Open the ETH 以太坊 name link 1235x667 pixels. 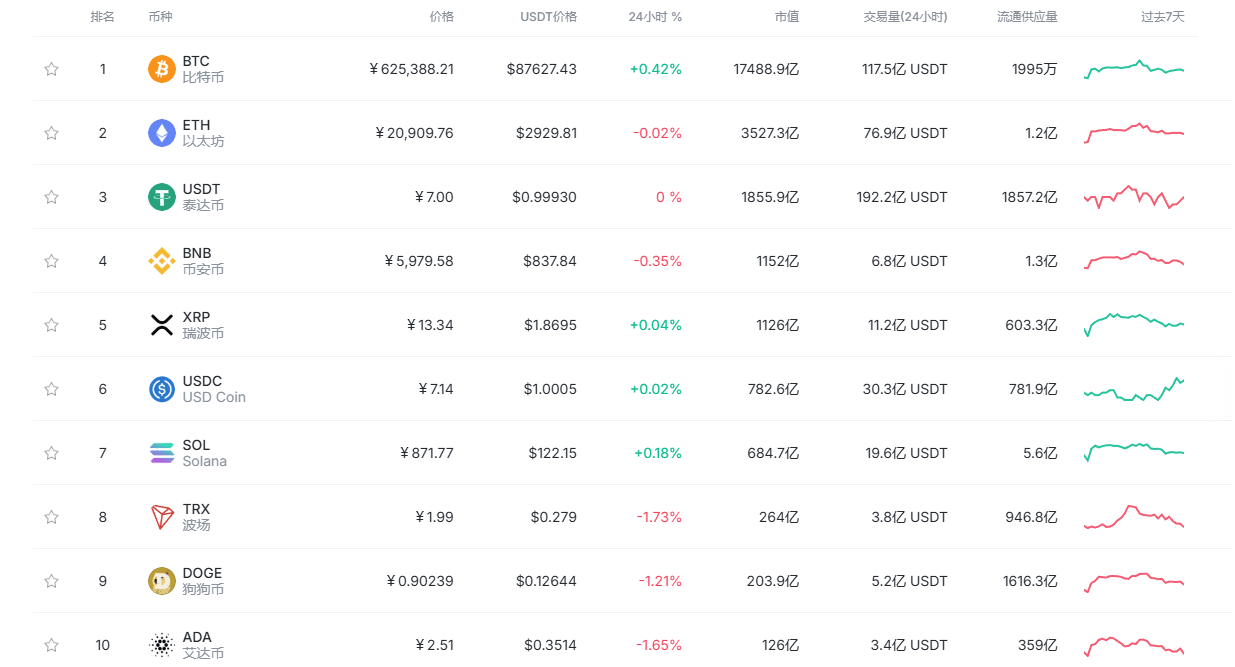[x=202, y=133]
